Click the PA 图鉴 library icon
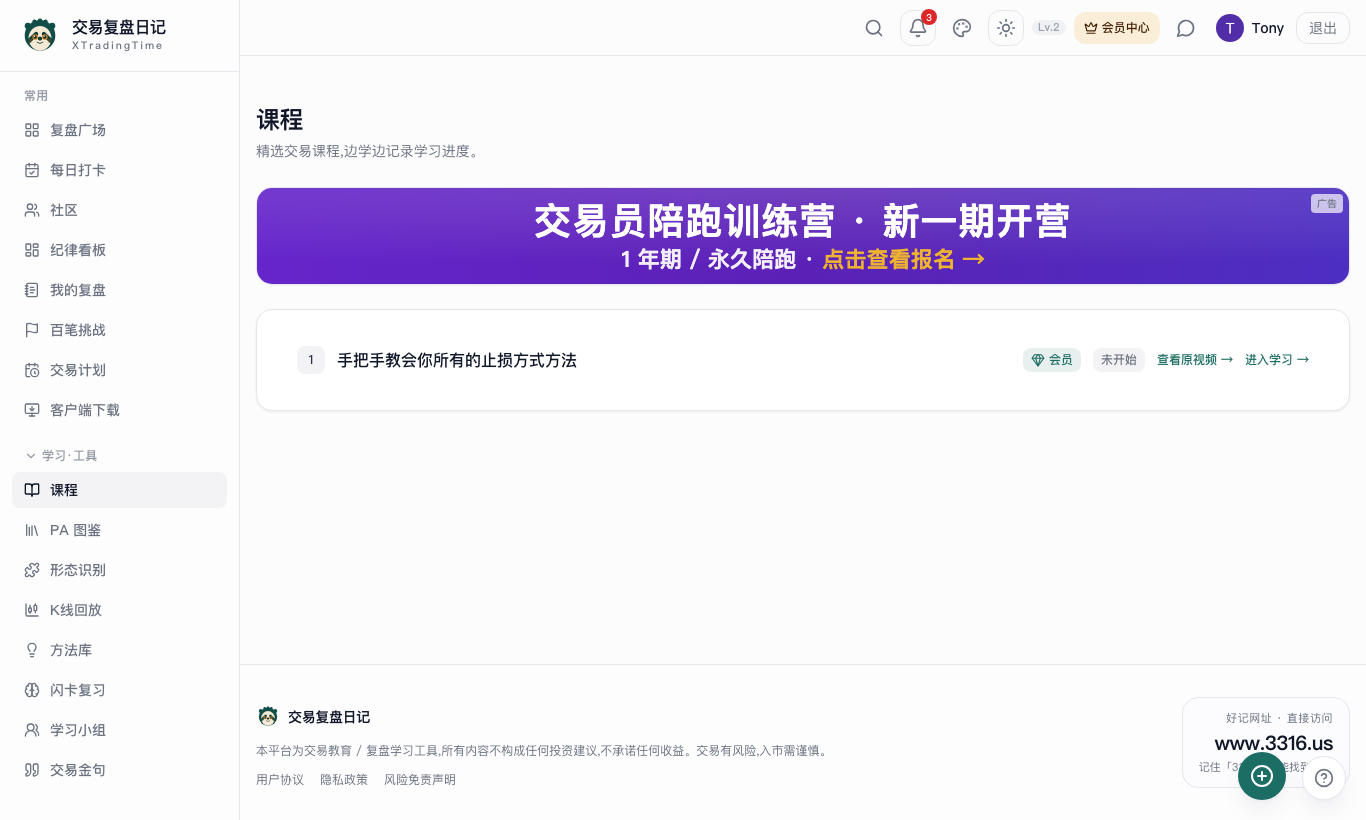 (x=32, y=530)
